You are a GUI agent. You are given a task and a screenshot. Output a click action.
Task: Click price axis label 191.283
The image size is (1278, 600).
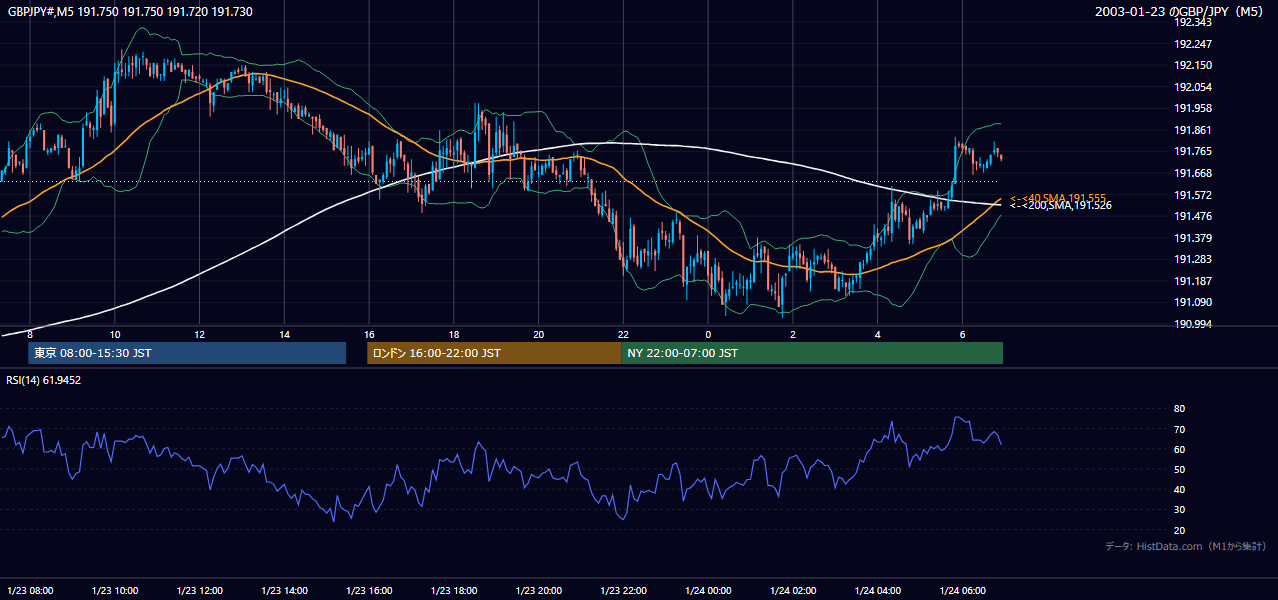tap(1193, 259)
